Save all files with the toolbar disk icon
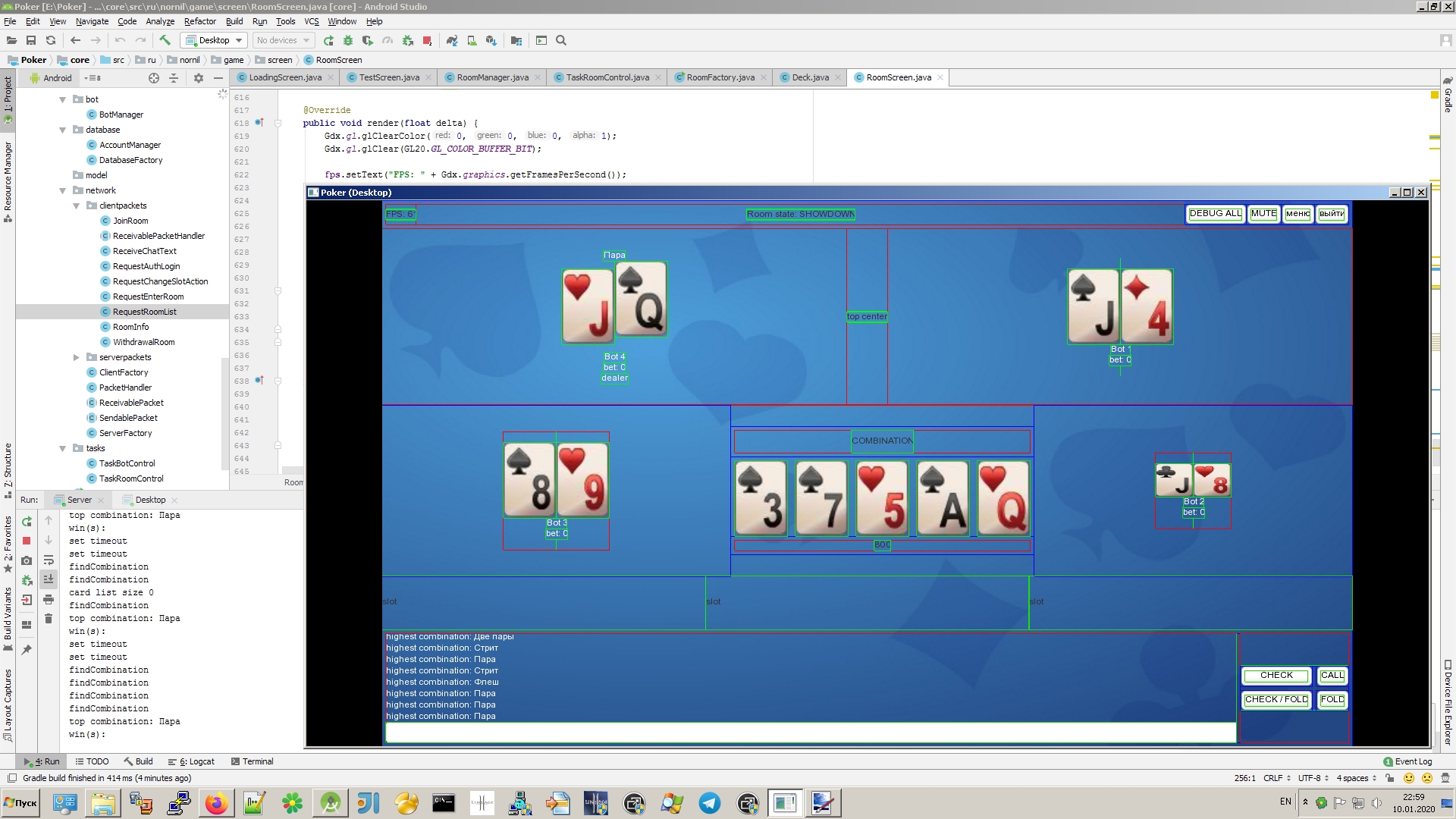This screenshot has height=819, width=1456. pyautogui.click(x=31, y=40)
